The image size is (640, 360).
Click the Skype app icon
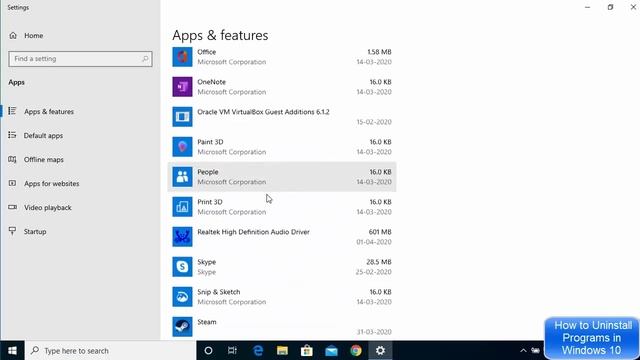point(182,267)
